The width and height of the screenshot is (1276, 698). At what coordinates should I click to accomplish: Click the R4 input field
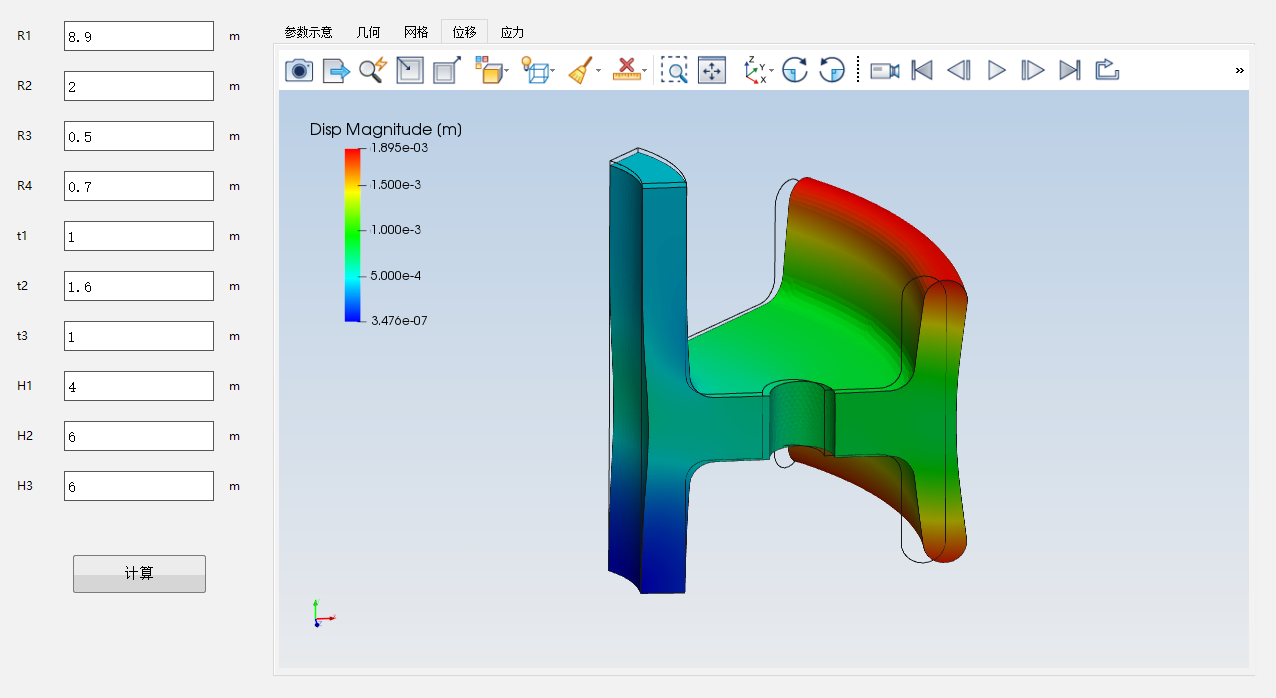(x=139, y=186)
